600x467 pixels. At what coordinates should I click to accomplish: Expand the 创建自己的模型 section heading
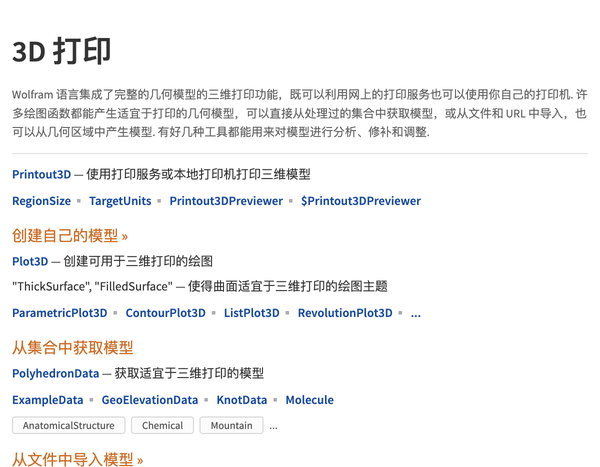click(70, 235)
